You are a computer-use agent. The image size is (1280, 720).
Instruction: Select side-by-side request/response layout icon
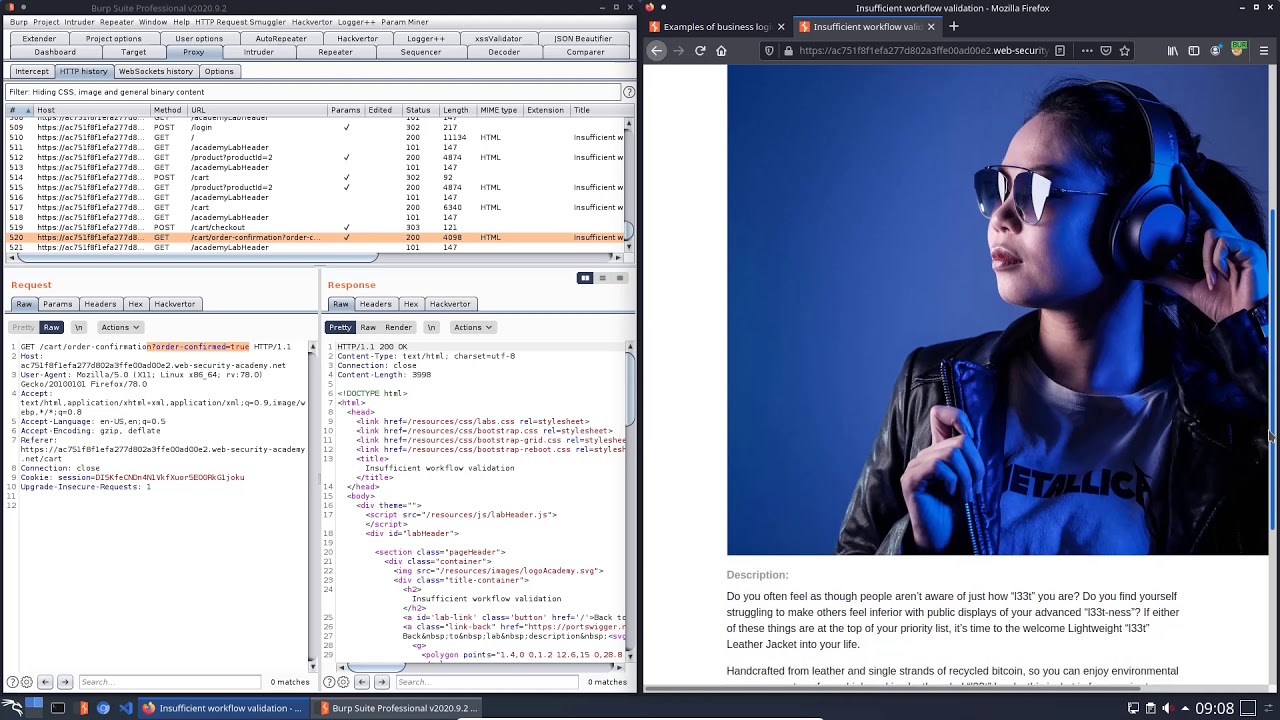coord(585,278)
